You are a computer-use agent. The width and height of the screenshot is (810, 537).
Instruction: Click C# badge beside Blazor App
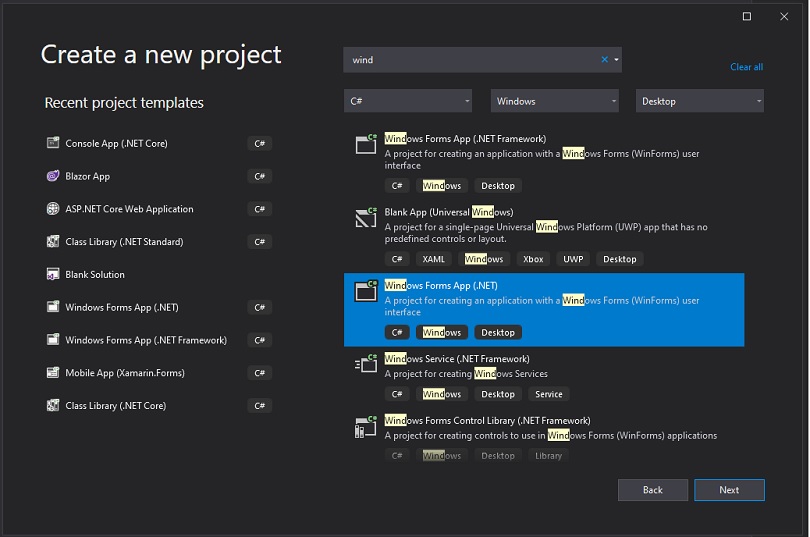pyautogui.click(x=259, y=176)
